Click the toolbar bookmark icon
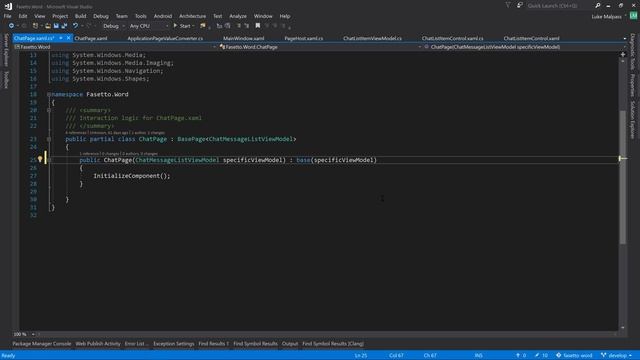The image size is (640, 360). click(x=258, y=26)
